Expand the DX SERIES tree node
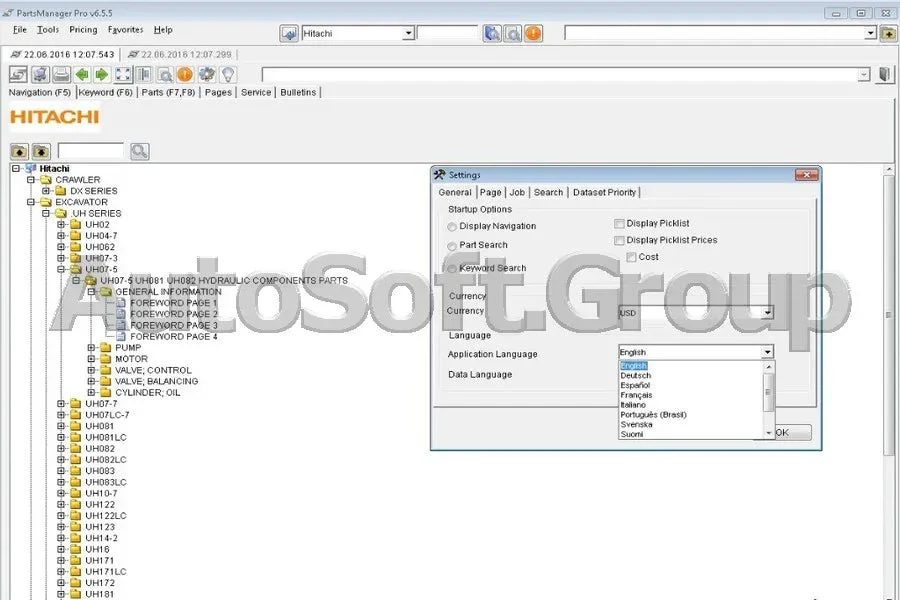The width and height of the screenshot is (900, 600). point(46,191)
